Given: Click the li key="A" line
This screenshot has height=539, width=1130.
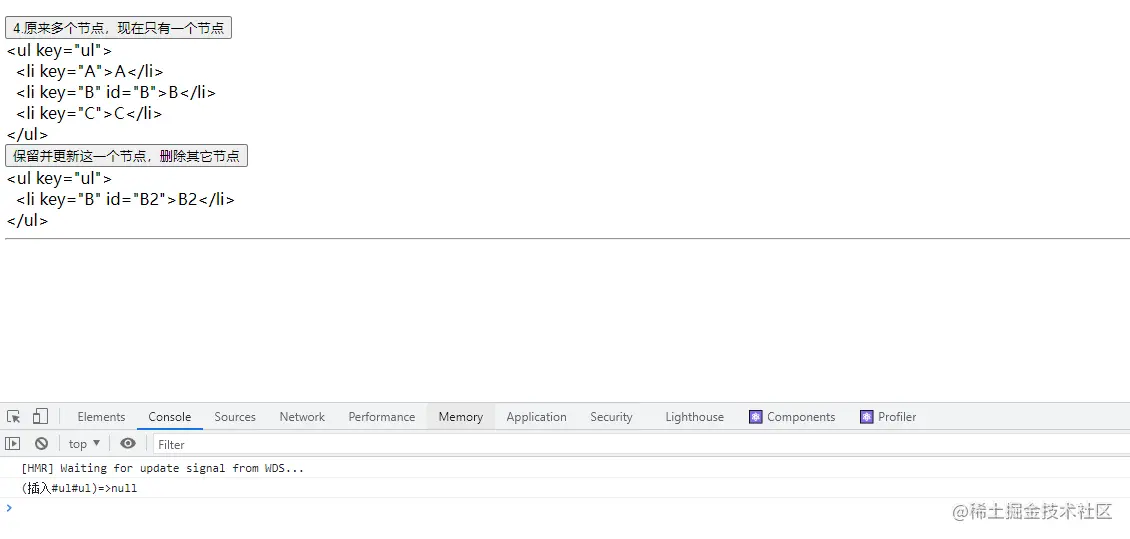Looking at the screenshot, I should click(x=90, y=71).
